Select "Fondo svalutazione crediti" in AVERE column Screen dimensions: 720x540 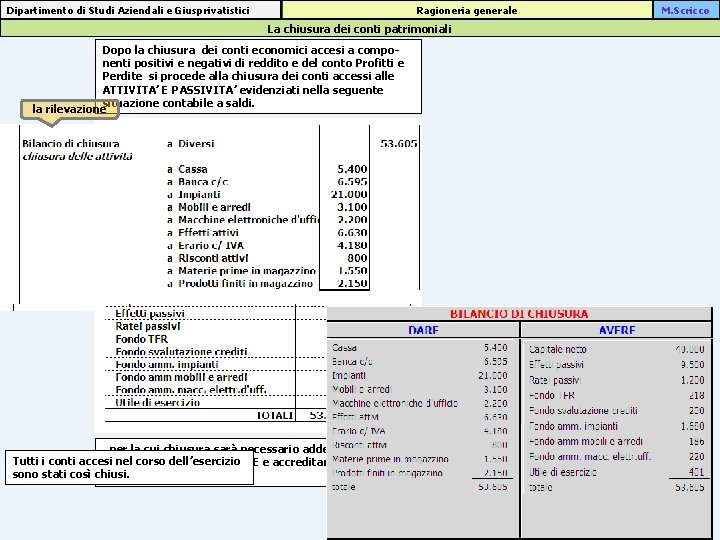pos(583,411)
